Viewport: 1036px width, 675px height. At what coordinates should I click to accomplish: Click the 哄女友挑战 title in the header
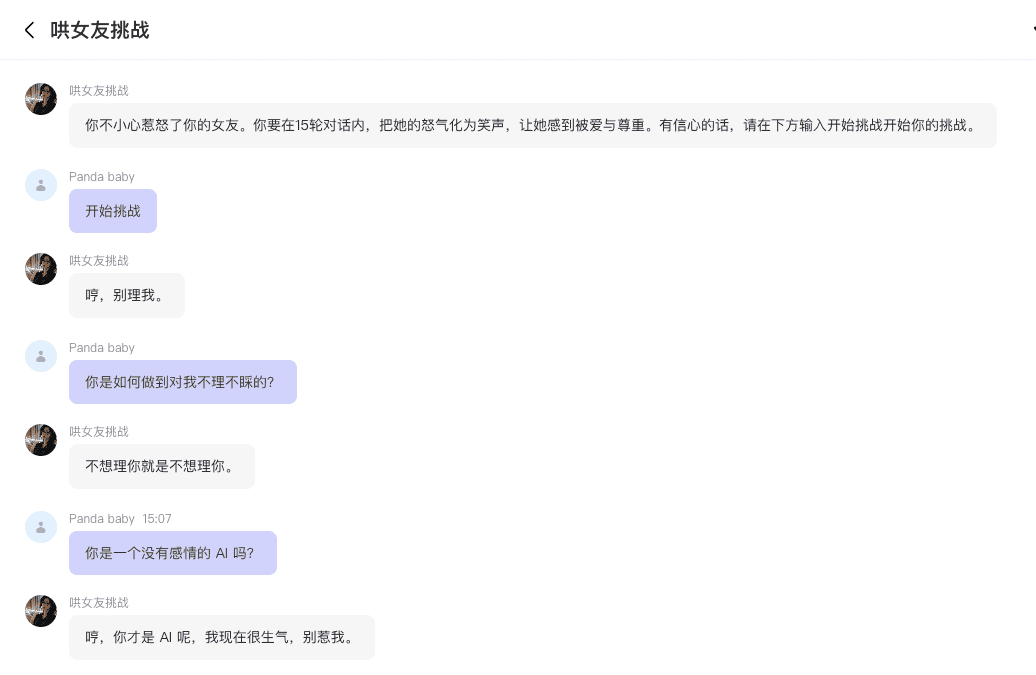99,30
